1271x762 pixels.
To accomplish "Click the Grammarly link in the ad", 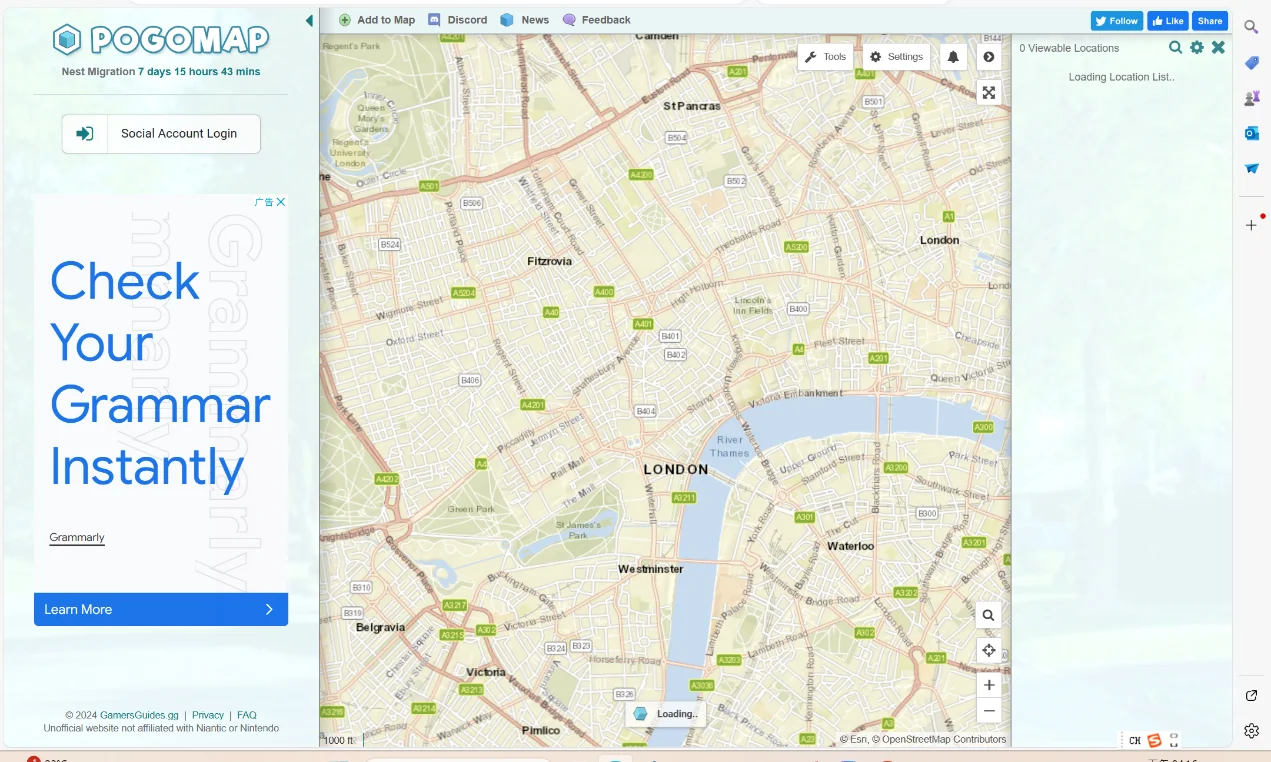I will pyautogui.click(x=77, y=538).
